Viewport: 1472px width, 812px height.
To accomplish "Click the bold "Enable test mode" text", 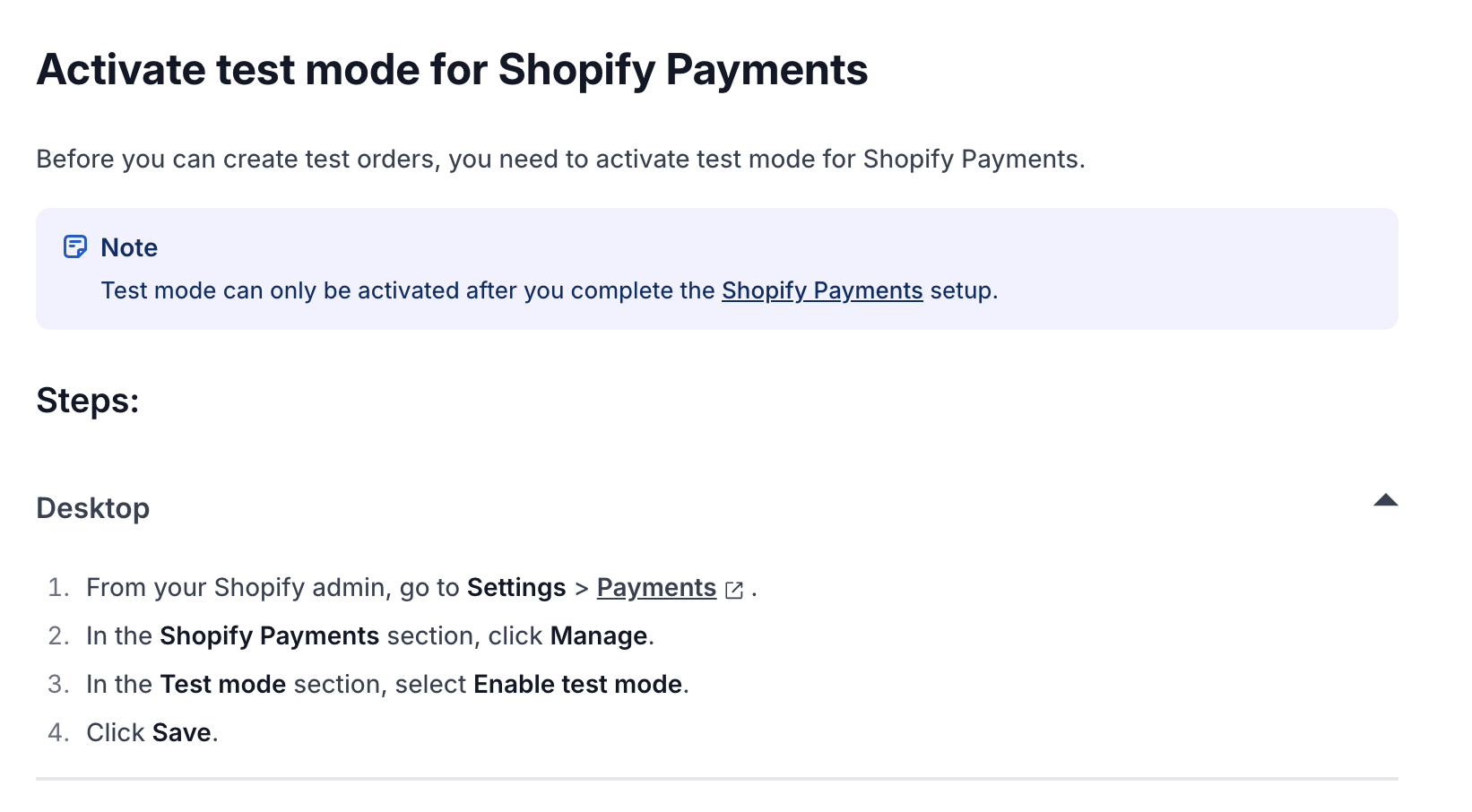I will 577,684.
